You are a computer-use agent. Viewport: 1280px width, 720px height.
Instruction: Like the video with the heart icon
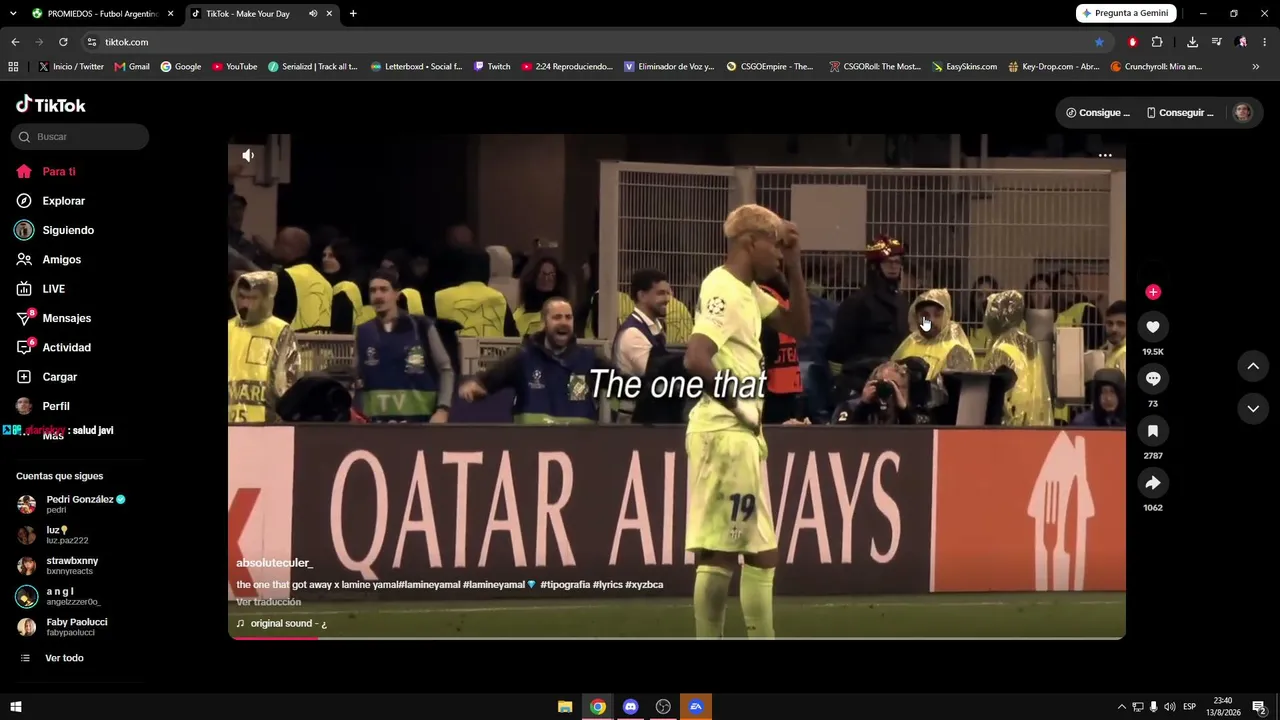pos(1153,327)
